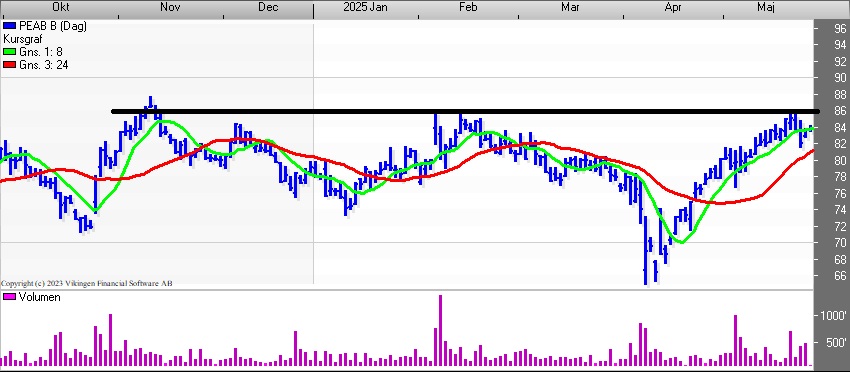Click the magenta Volumen legend swatch
The width and height of the screenshot is (850, 372).
tap(10, 297)
